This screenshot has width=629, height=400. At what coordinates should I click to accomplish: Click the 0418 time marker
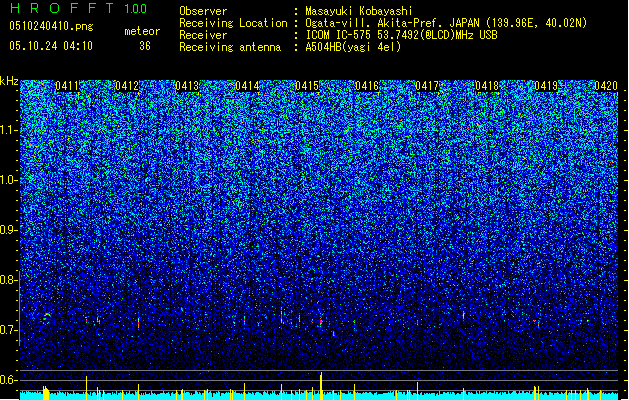pos(487,86)
